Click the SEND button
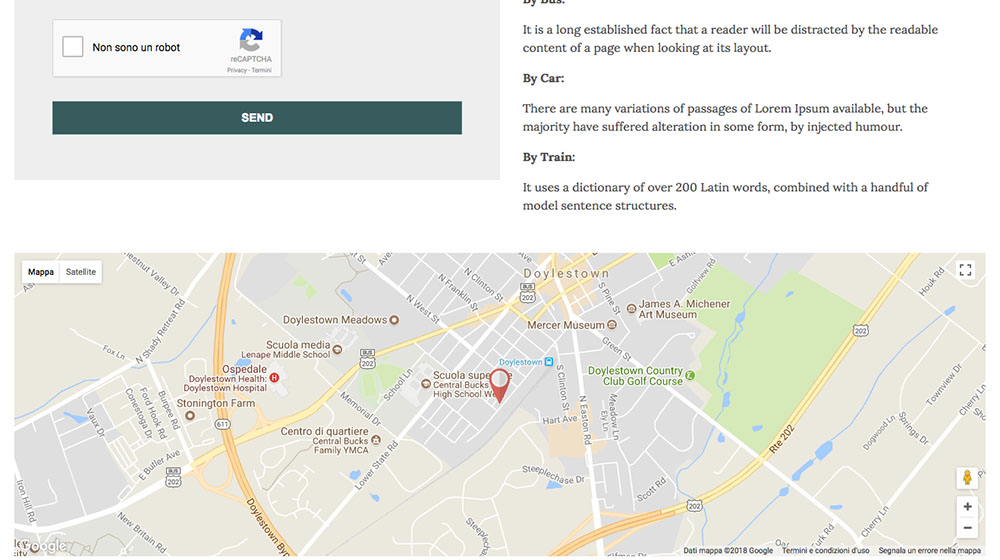This screenshot has height=560, width=1000. click(257, 118)
